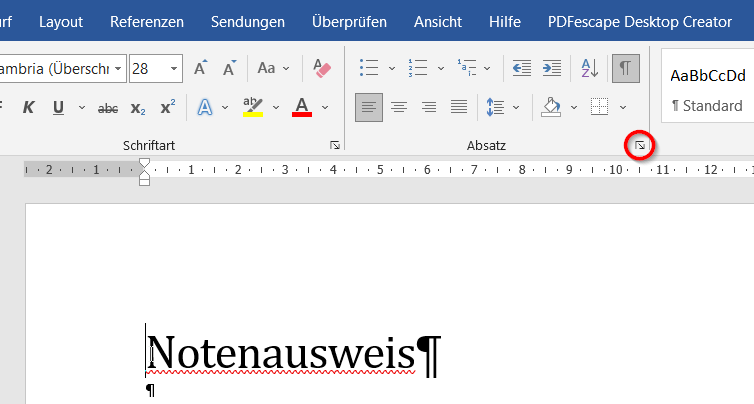Center align the paragraph text

point(399,107)
